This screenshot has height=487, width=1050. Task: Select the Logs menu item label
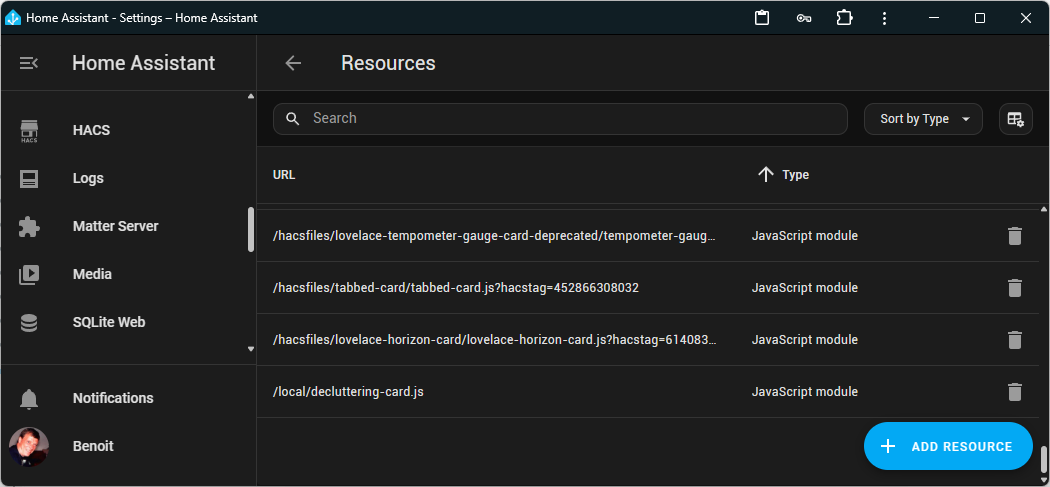coord(88,179)
